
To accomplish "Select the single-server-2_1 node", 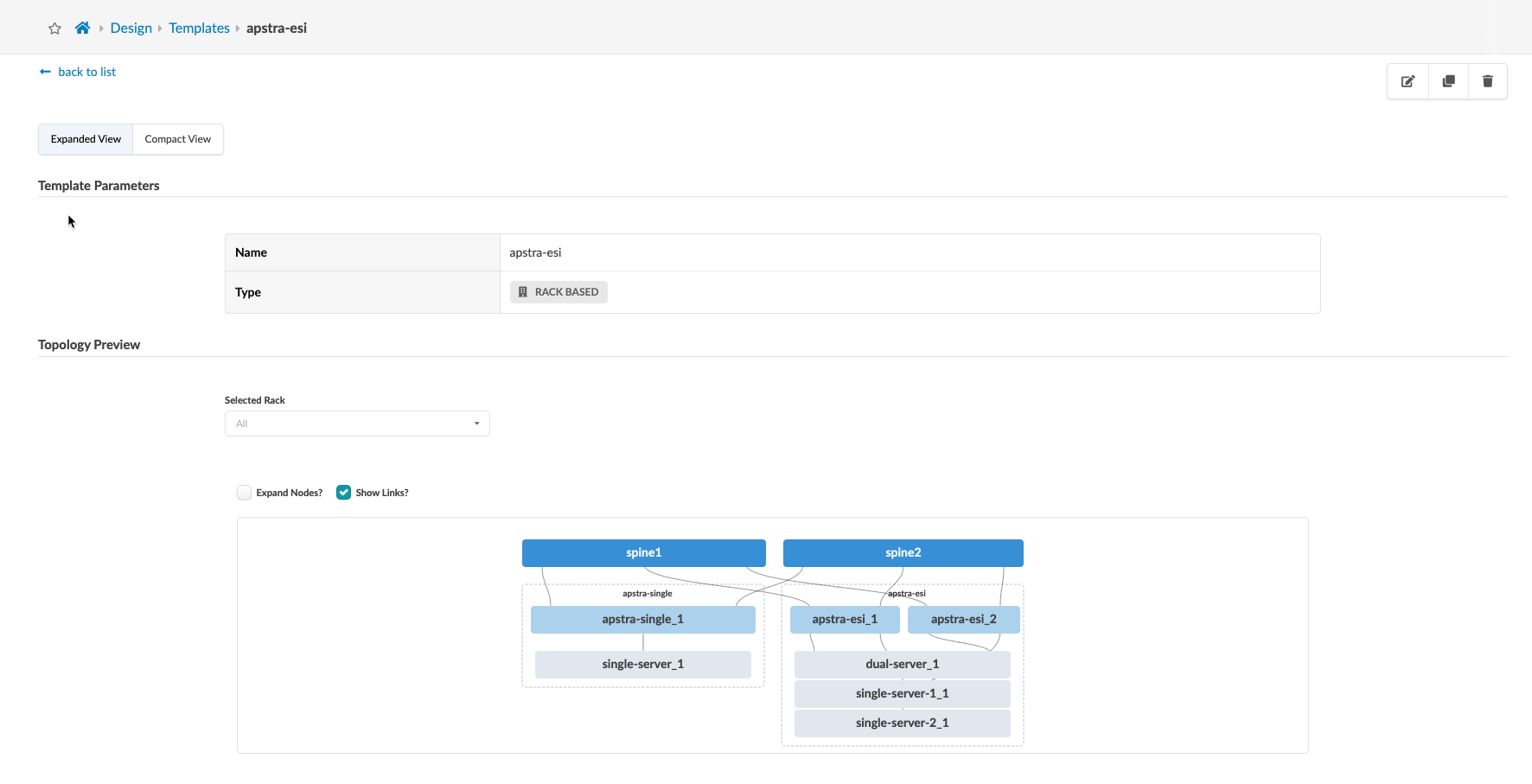I will [903, 723].
